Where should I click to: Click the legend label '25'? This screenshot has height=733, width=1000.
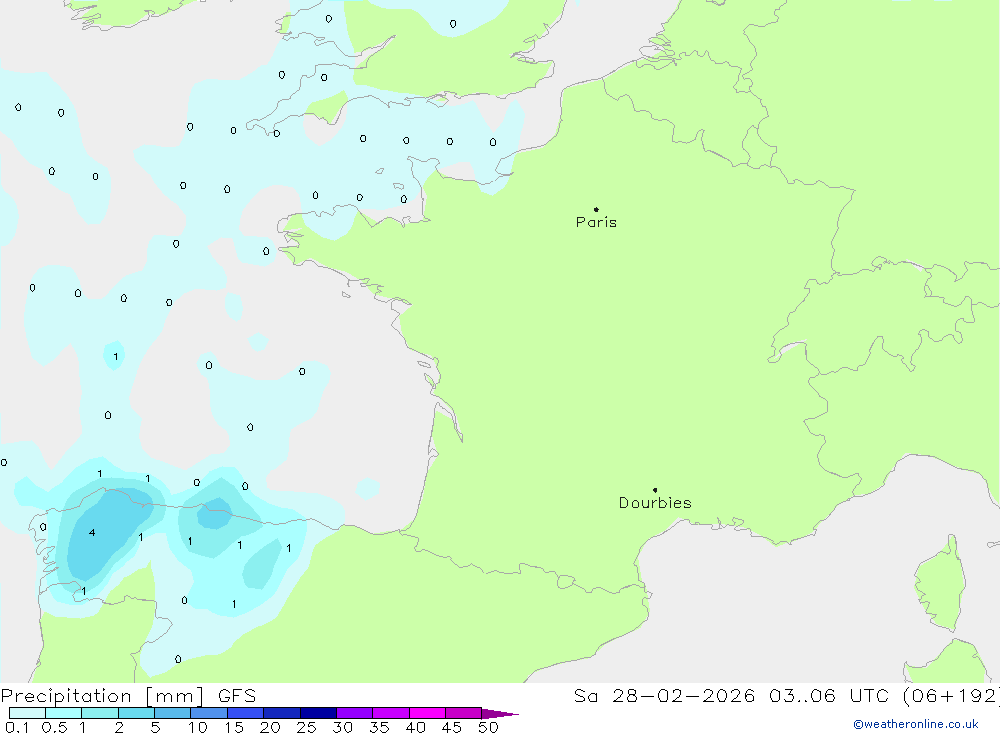[306, 727]
